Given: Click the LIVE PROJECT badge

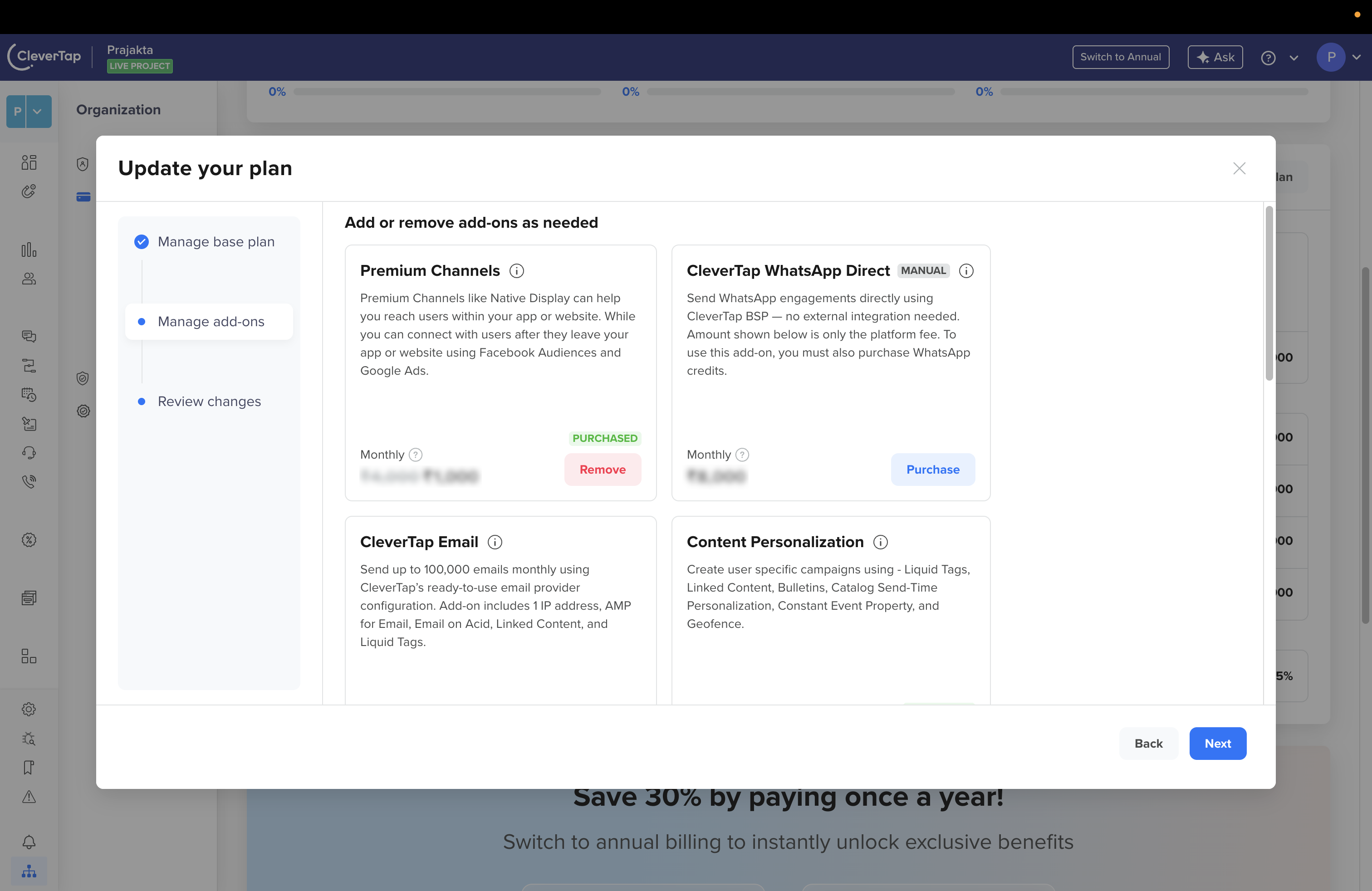Looking at the screenshot, I should (x=139, y=66).
